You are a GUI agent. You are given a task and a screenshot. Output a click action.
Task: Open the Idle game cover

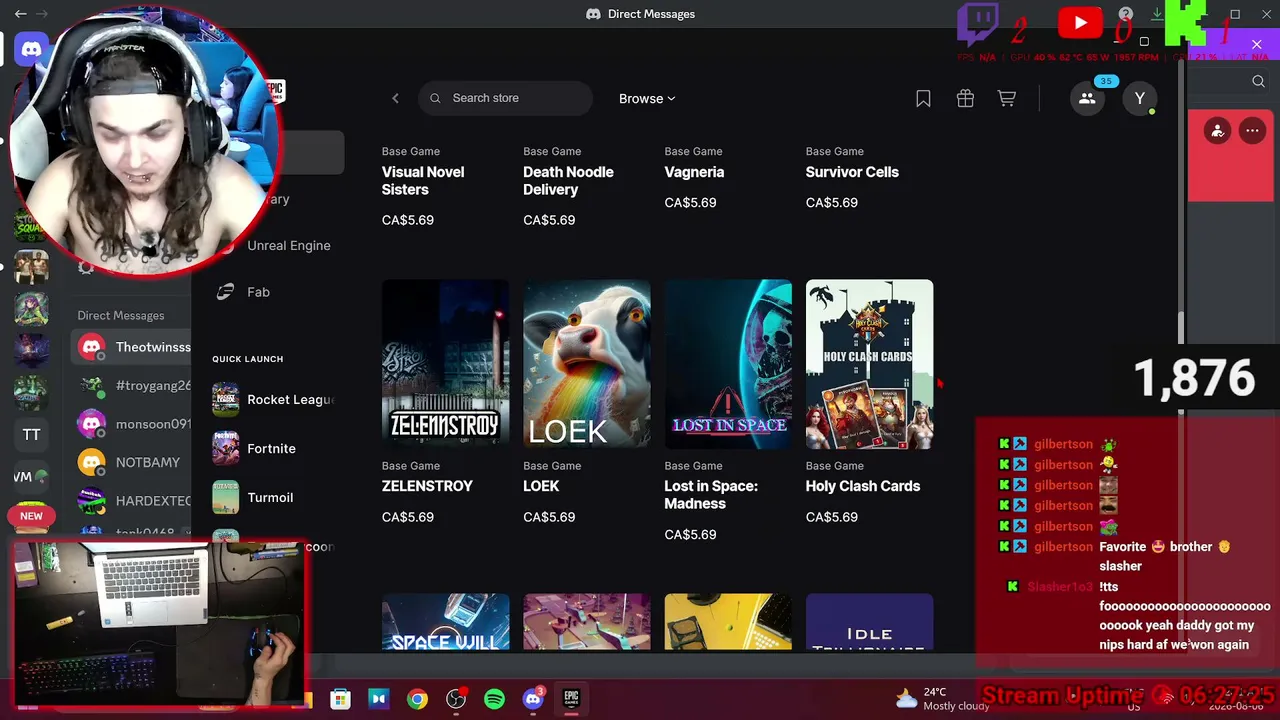[869, 622]
